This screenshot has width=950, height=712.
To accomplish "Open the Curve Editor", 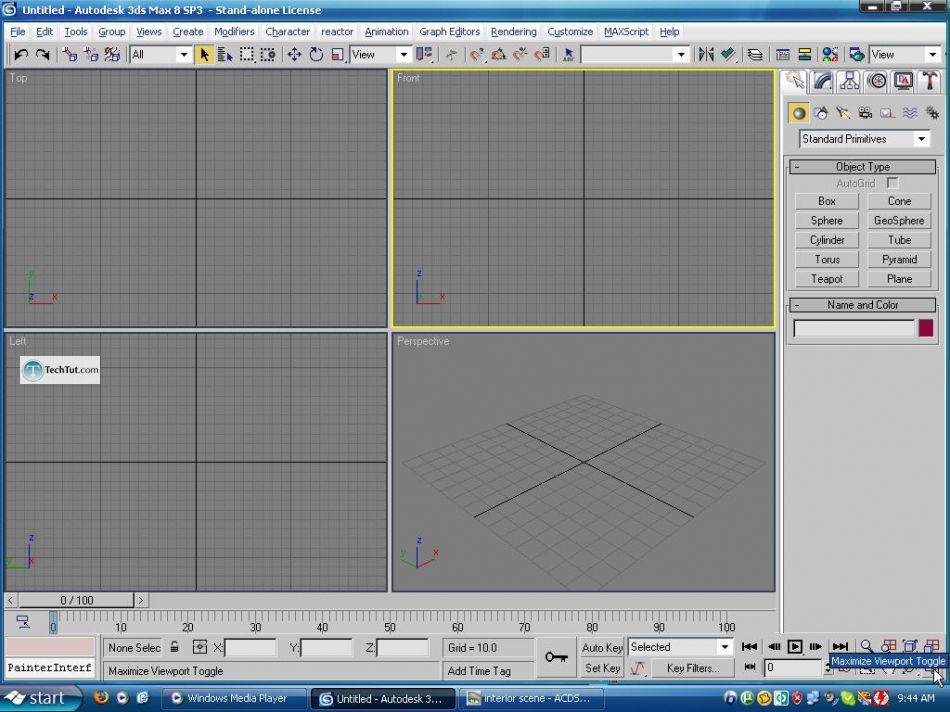I will 783,55.
